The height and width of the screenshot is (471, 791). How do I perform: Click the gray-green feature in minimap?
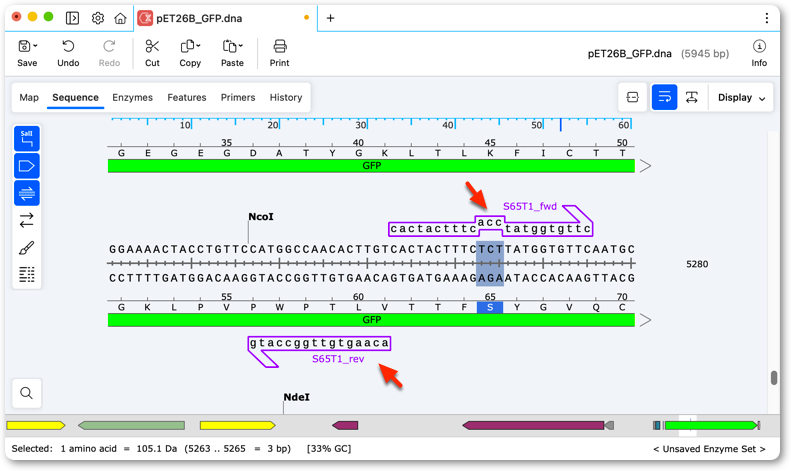(131, 426)
